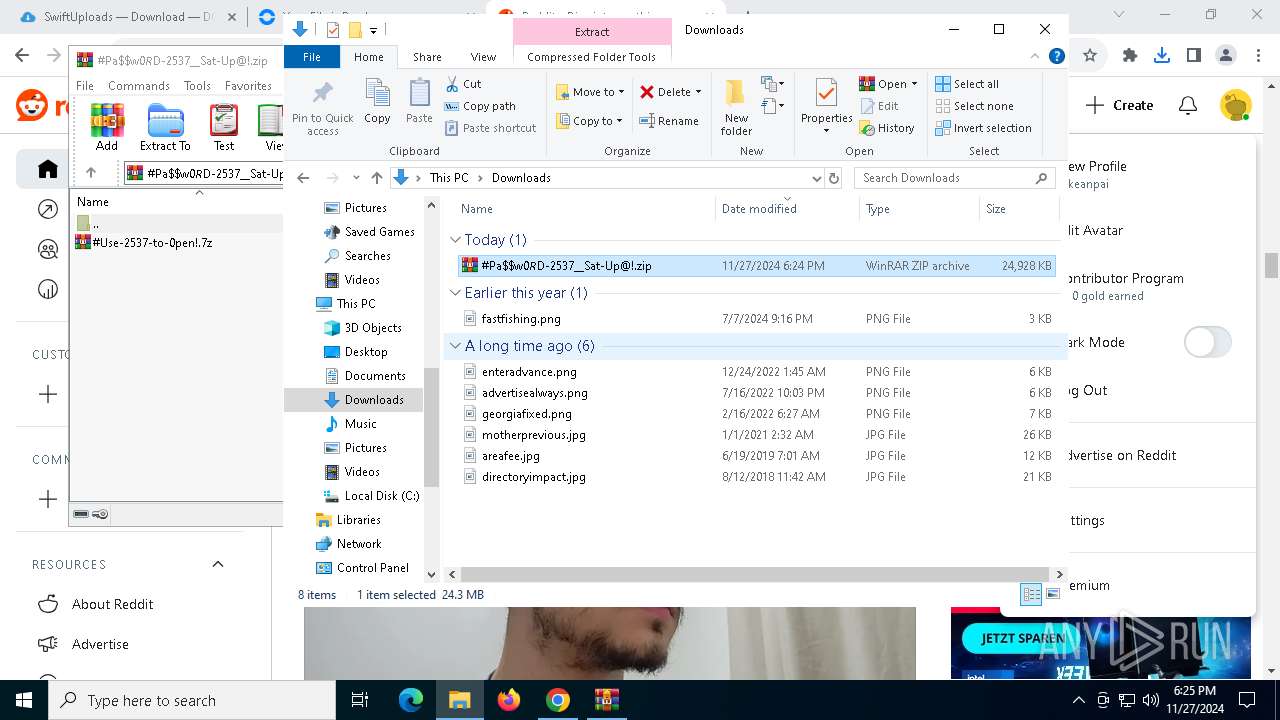Open Delete dropdown arrow

coord(698,92)
